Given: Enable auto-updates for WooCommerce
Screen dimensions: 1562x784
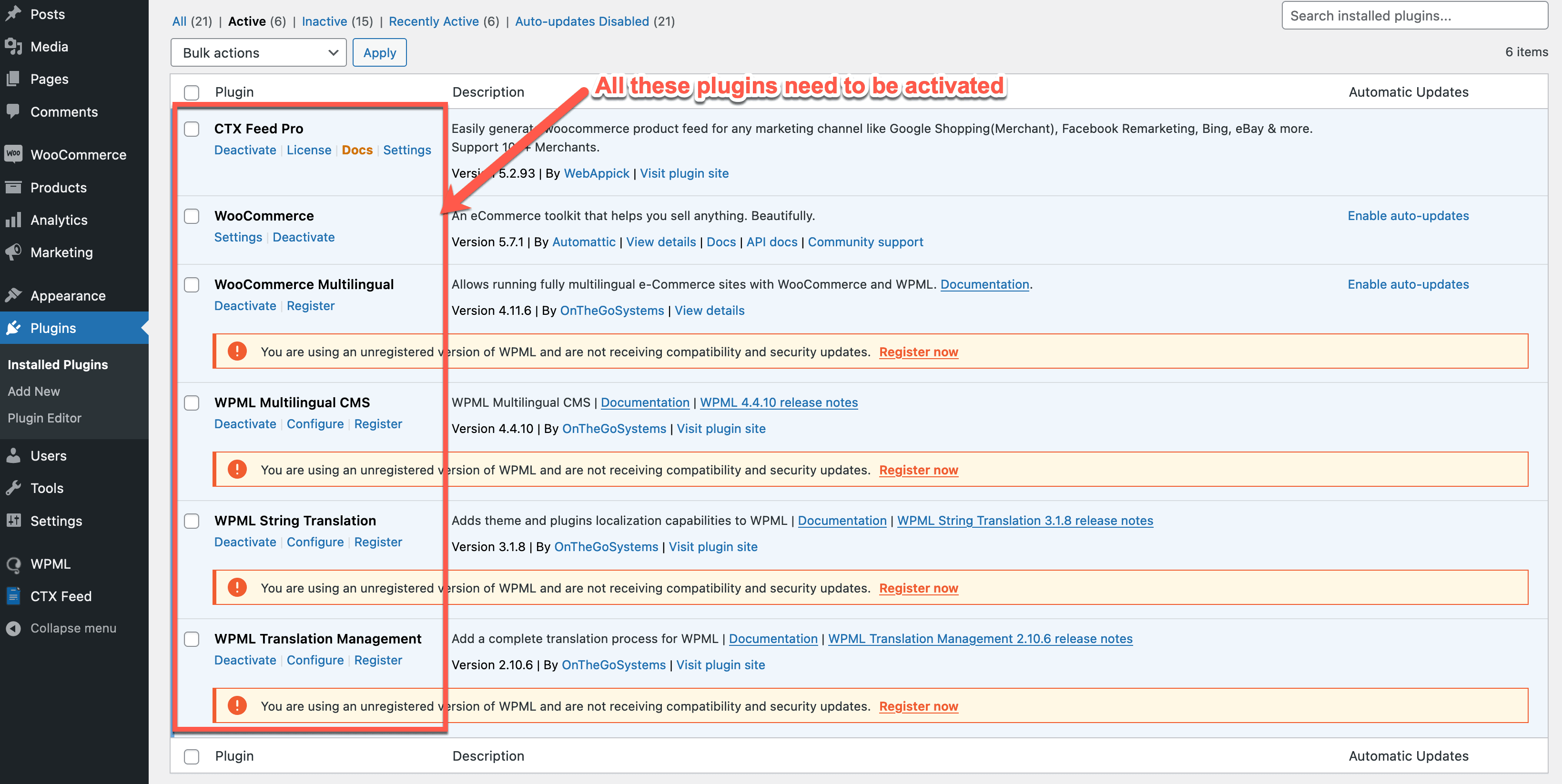Looking at the screenshot, I should (1408, 216).
